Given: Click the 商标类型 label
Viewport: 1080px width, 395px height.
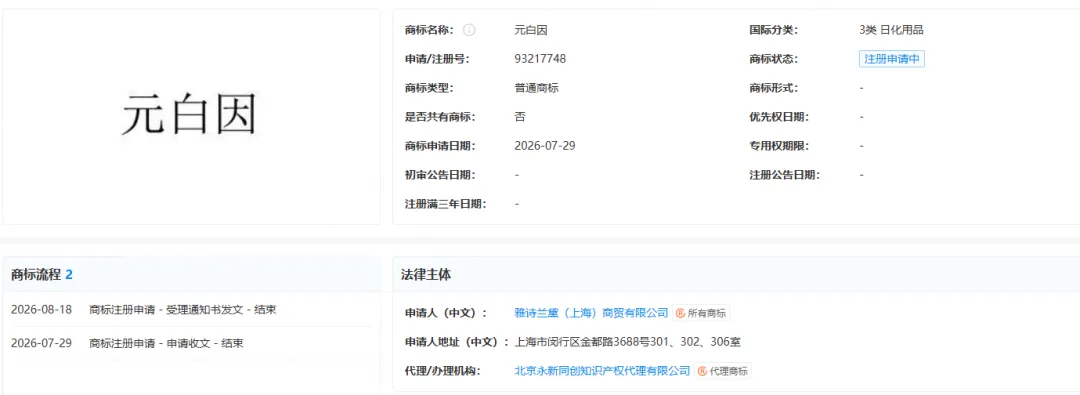Looking at the screenshot, I should pyautogui.click(x=429, y=88).
